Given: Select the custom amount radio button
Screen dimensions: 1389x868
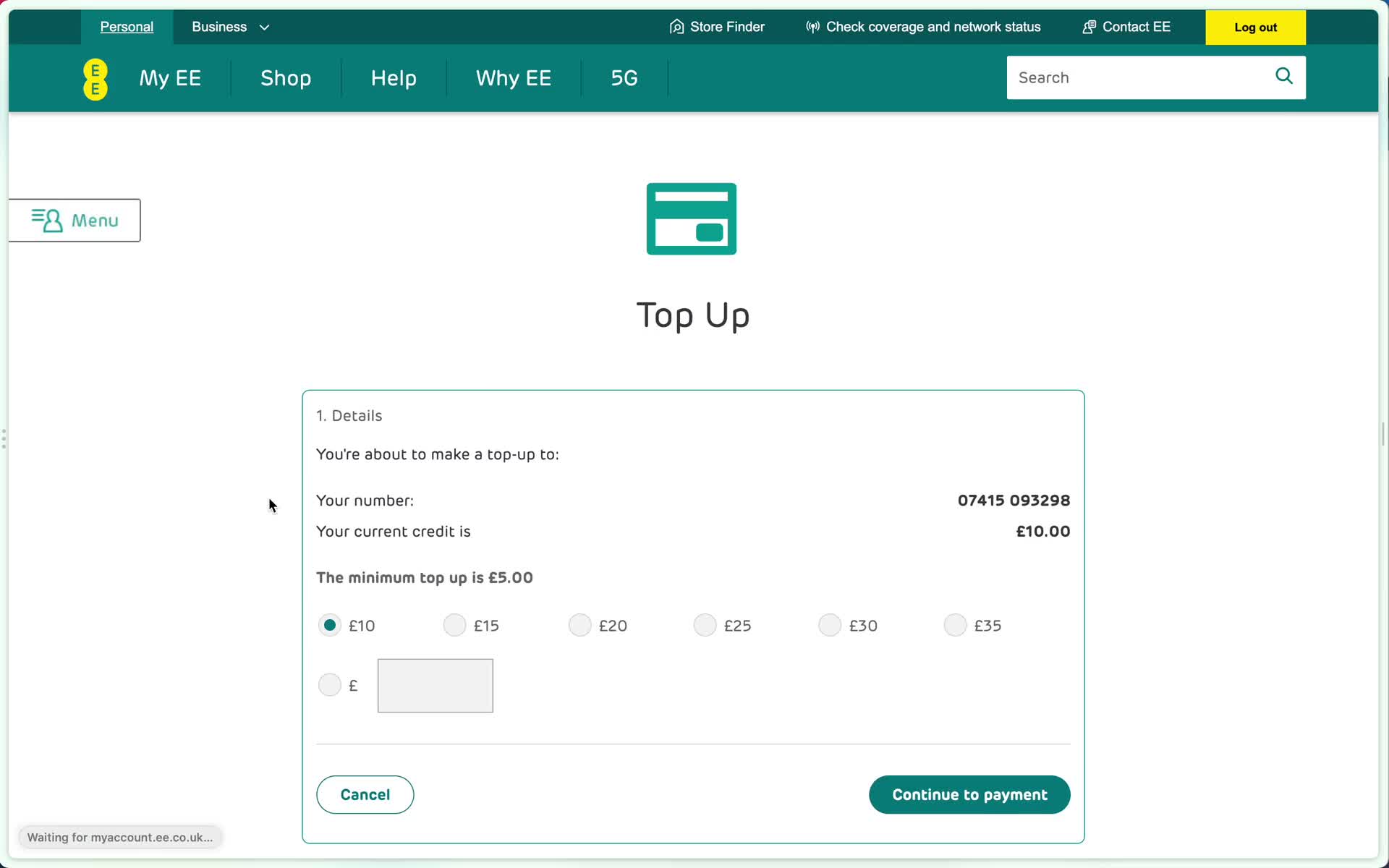Looking at the screenshot, I should [329, 685].
